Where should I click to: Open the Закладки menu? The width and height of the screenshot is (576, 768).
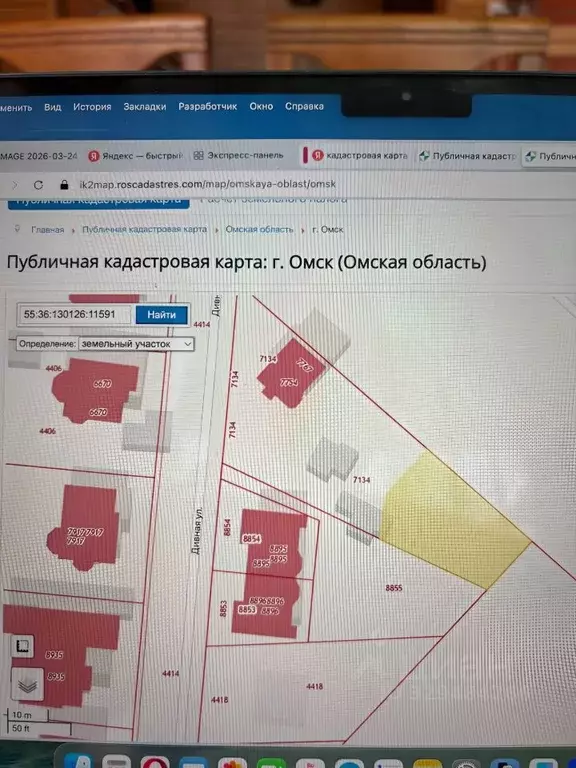[144, 106]
